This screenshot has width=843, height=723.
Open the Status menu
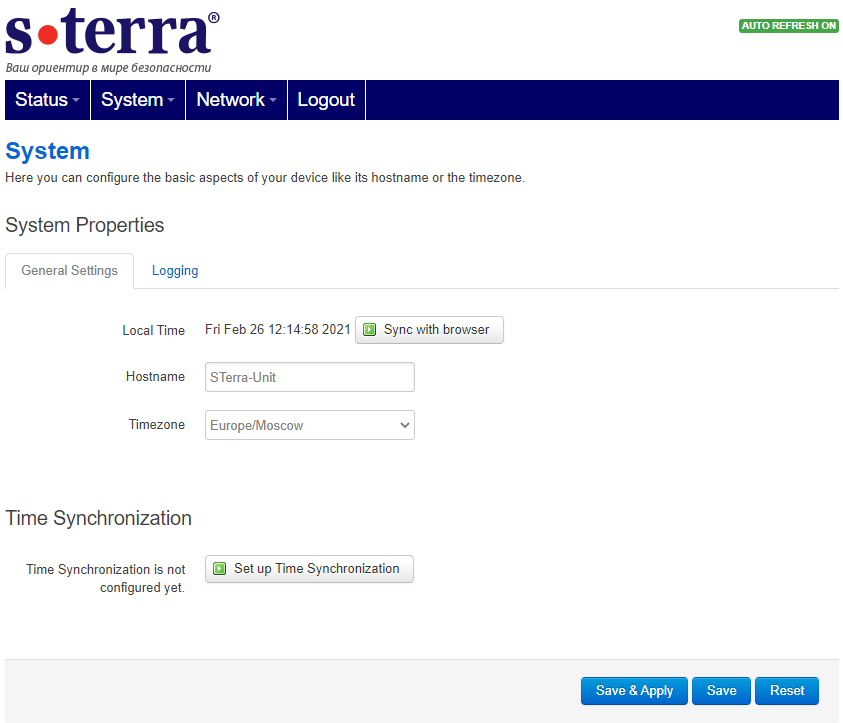coord(47,100)
